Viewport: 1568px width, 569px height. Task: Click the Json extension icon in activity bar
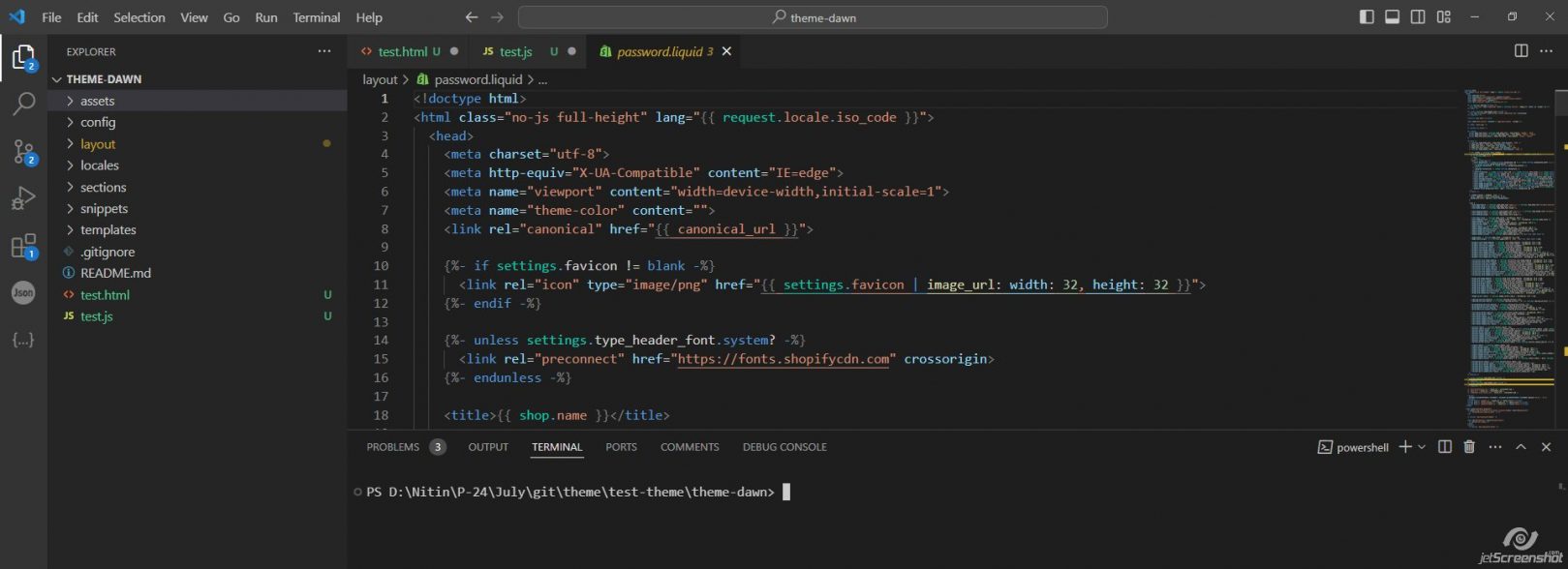click(23, 292)
